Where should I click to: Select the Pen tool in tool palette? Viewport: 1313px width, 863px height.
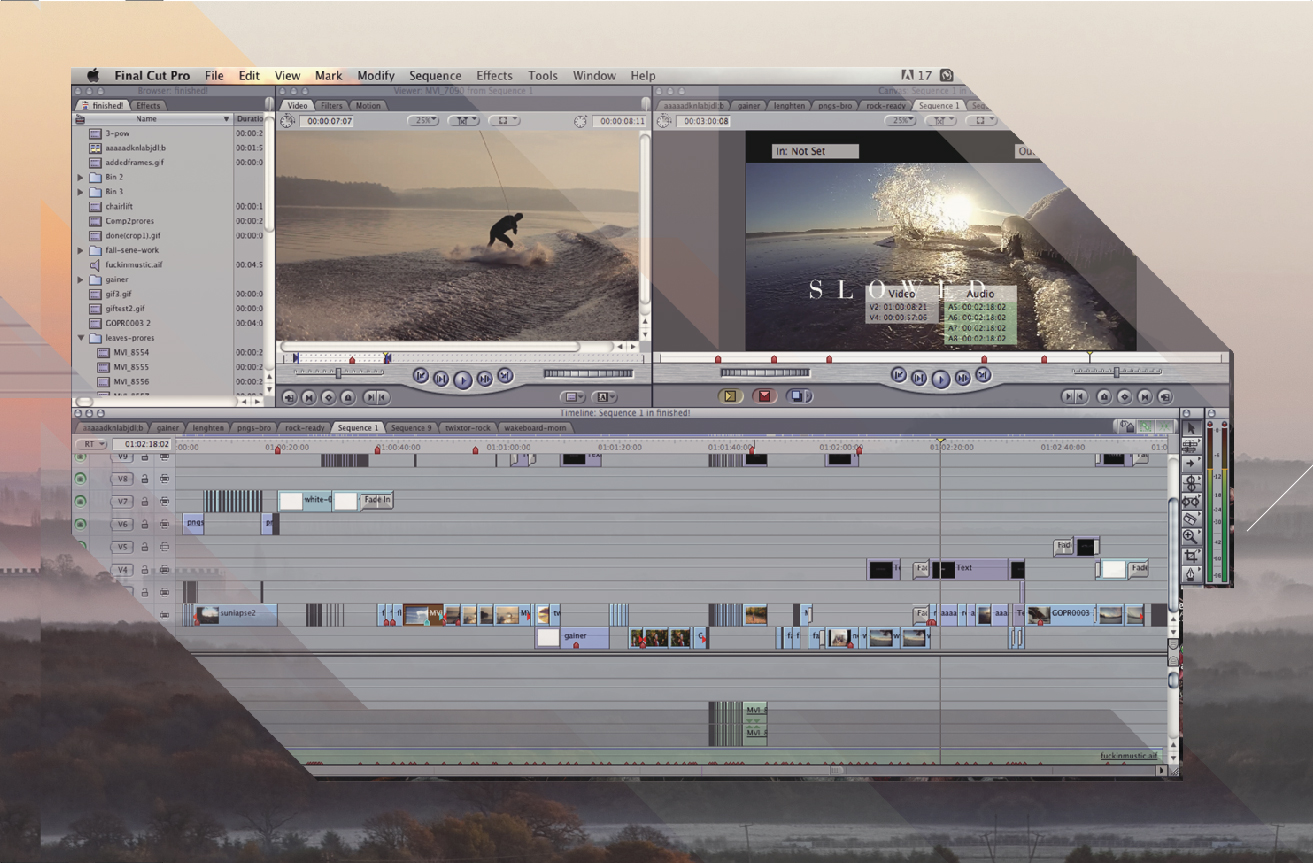pyautogui.click(x=1191, y=574)
